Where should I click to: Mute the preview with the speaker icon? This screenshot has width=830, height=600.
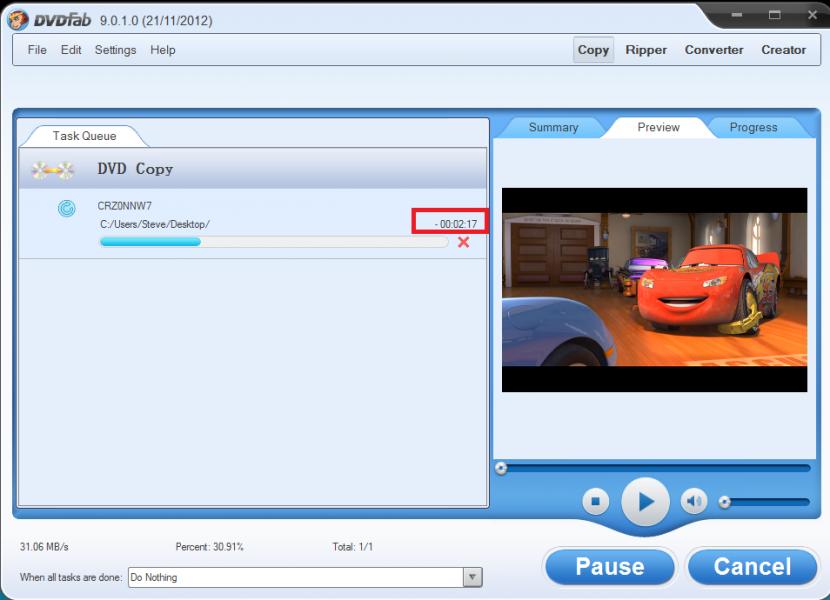pyautogui.click(x=694, y=501)
